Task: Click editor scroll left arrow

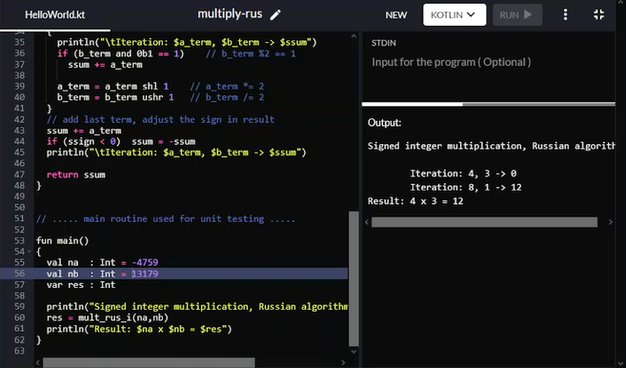Action: 38,362
